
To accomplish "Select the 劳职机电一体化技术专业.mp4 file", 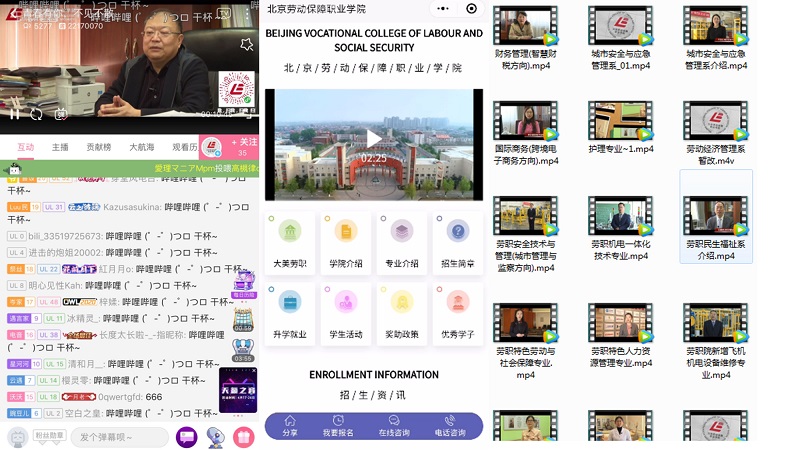I will point(620,229).
